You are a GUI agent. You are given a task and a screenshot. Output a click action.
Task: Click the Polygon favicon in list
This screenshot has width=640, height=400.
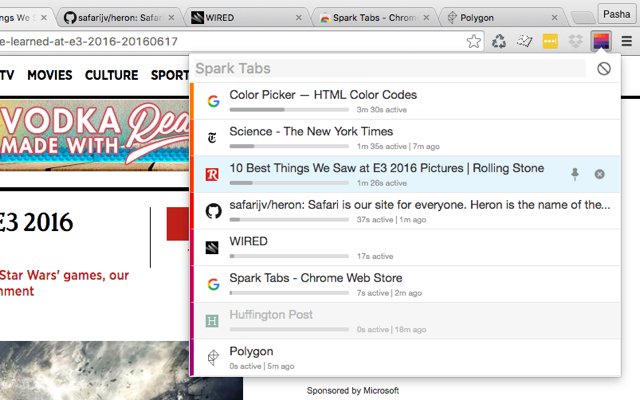213,358
